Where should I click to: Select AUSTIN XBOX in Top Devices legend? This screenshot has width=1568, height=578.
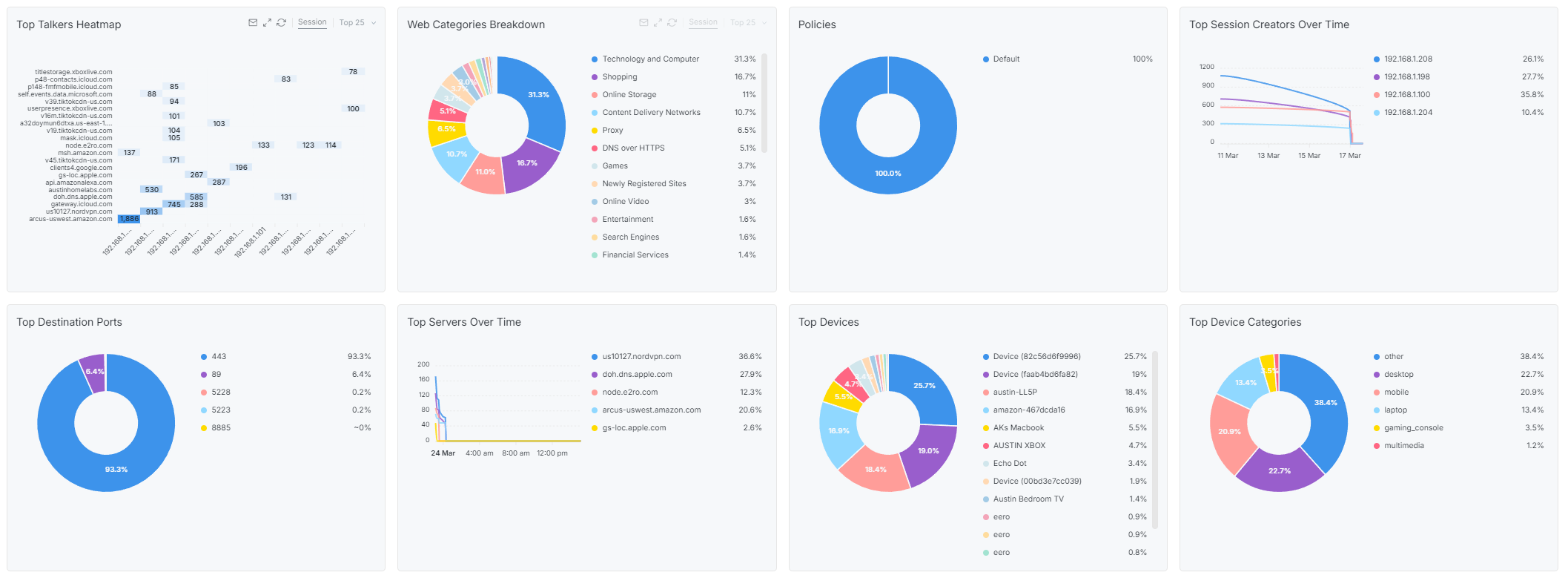tap(1065, 446)
